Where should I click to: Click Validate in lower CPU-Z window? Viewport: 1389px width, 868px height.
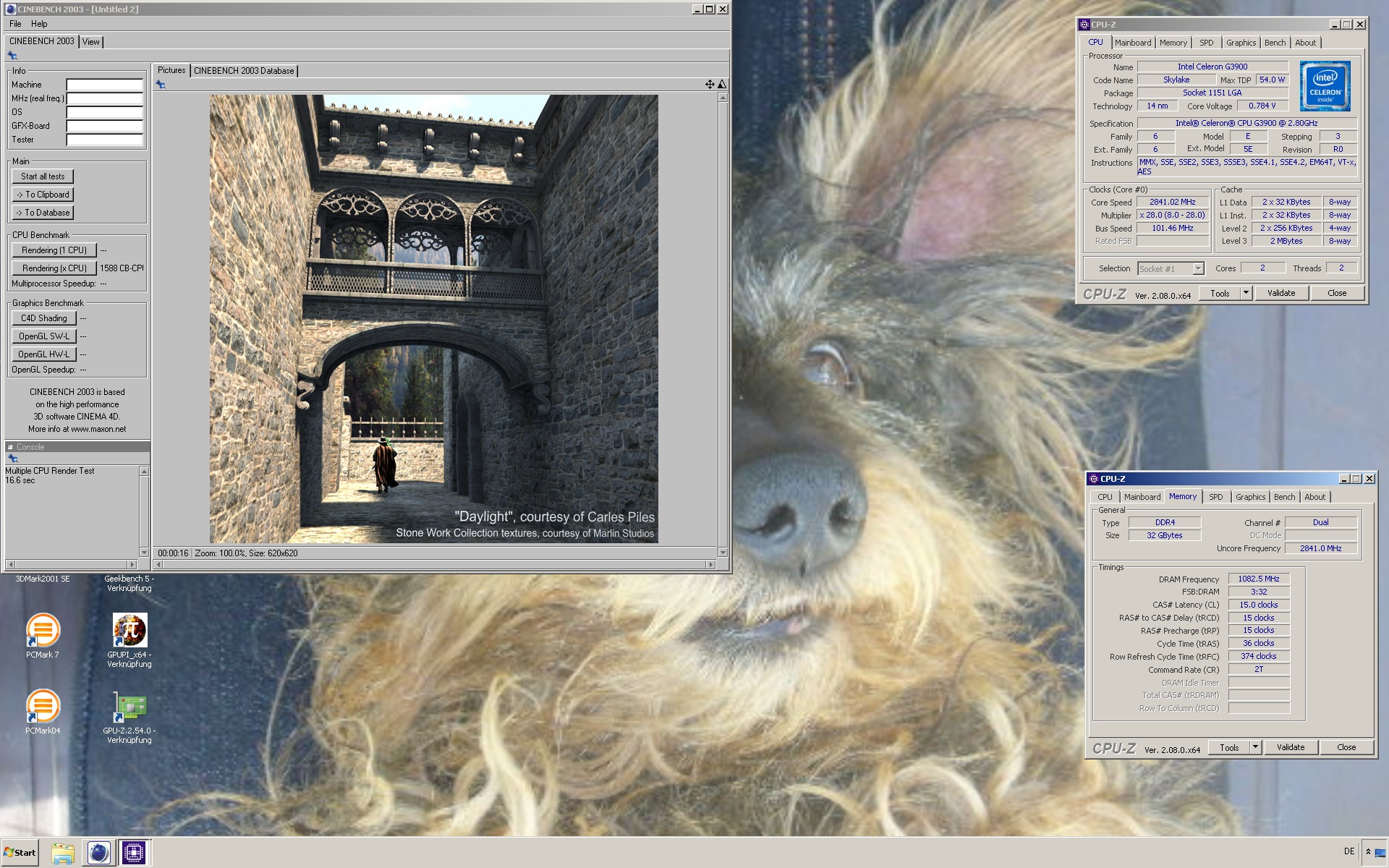pyautogui.click(x=1290, y=747)
